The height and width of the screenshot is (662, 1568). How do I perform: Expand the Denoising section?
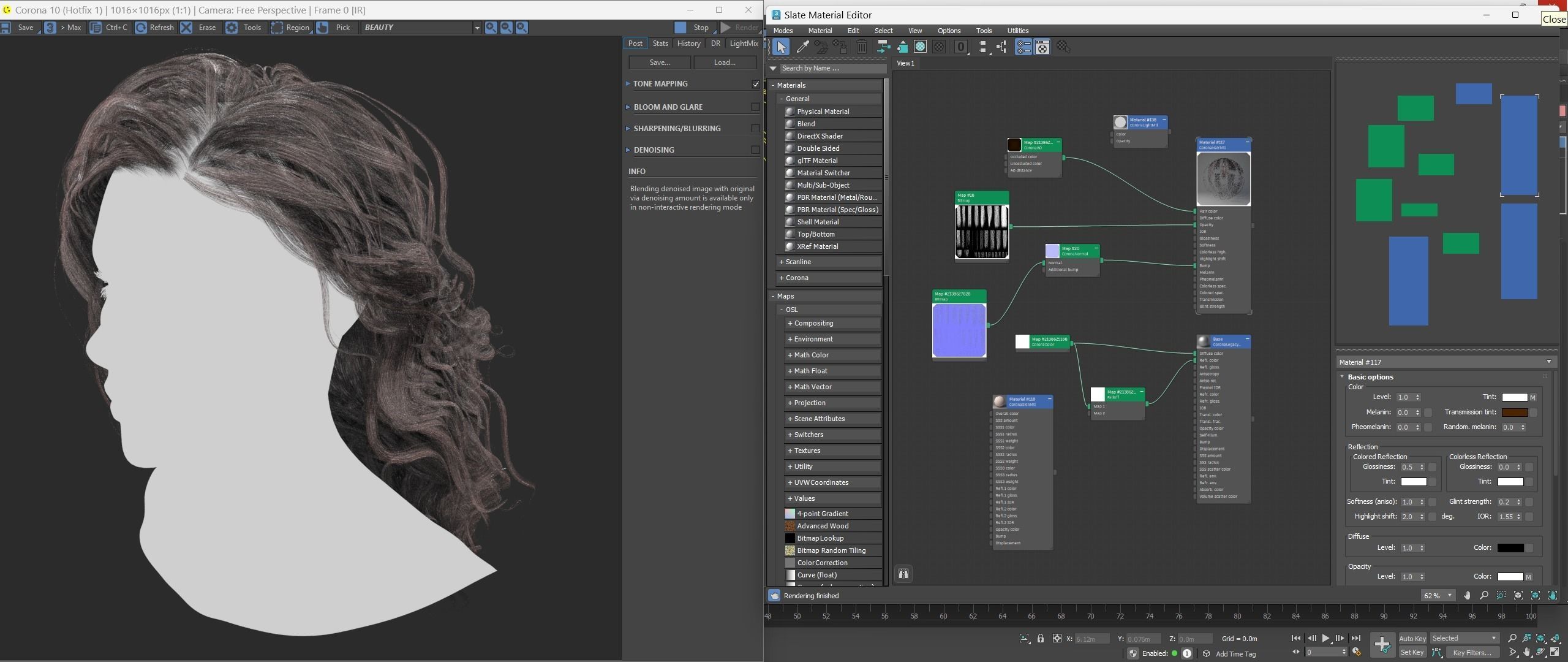628,150
